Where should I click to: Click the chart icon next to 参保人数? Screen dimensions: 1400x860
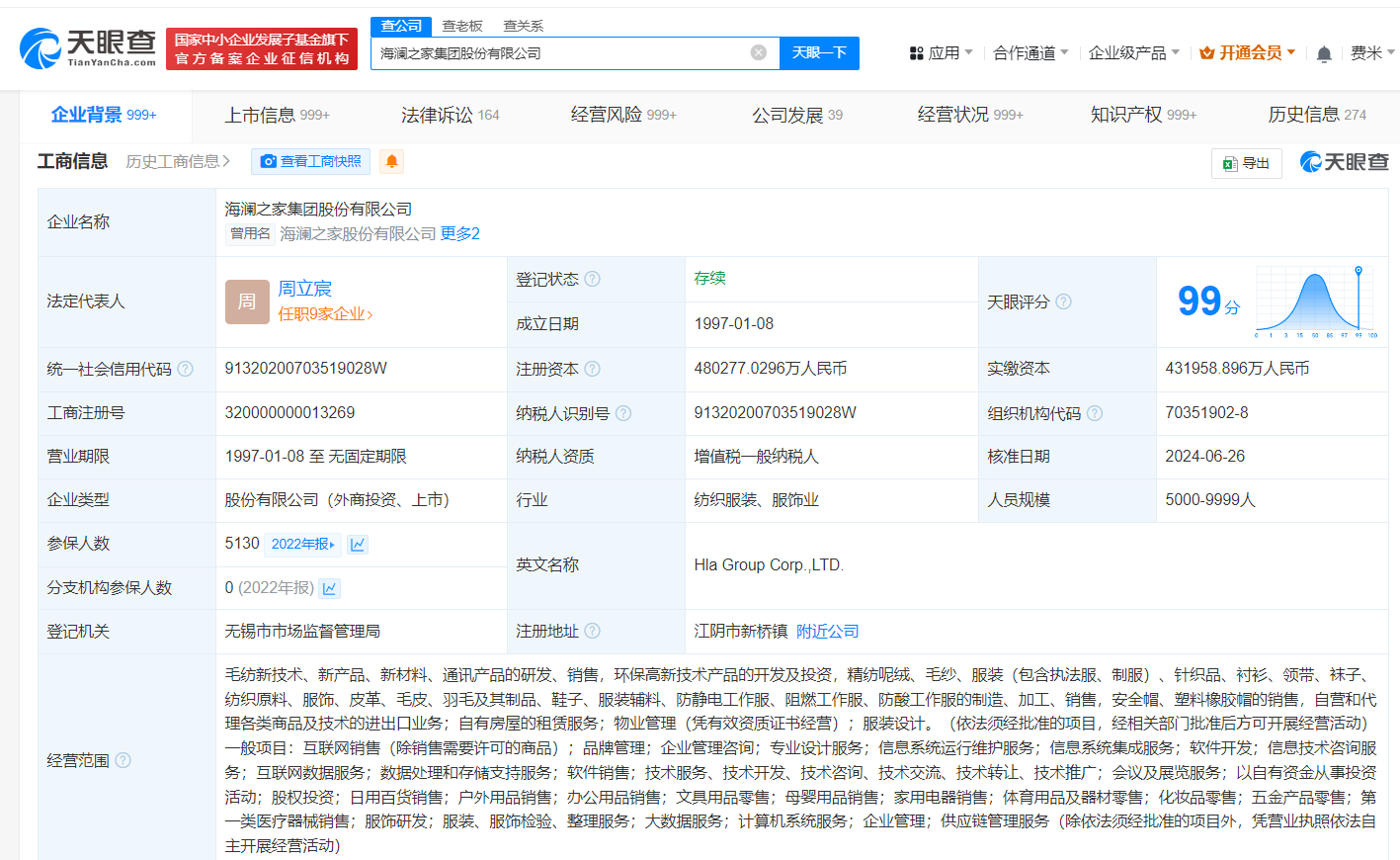click(356, 544)
